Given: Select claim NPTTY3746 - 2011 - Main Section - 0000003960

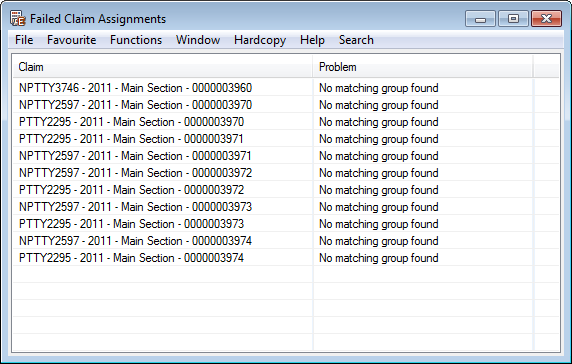Looking at the screenshot, I should pos(135,88).
